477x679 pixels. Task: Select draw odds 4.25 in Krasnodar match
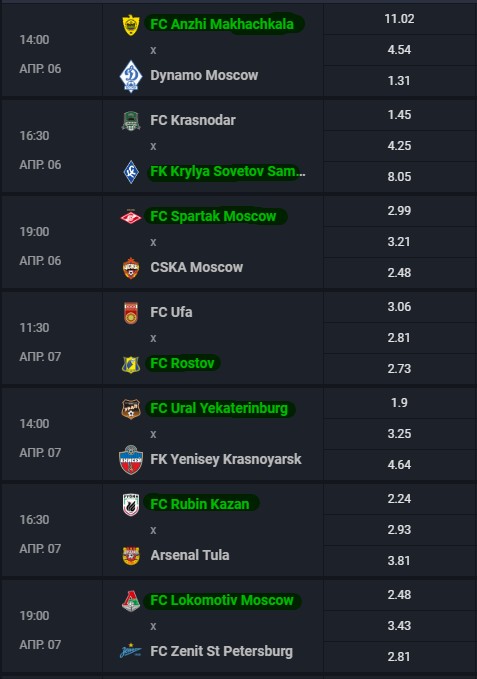pyautogui.click(x=400, y=146)
